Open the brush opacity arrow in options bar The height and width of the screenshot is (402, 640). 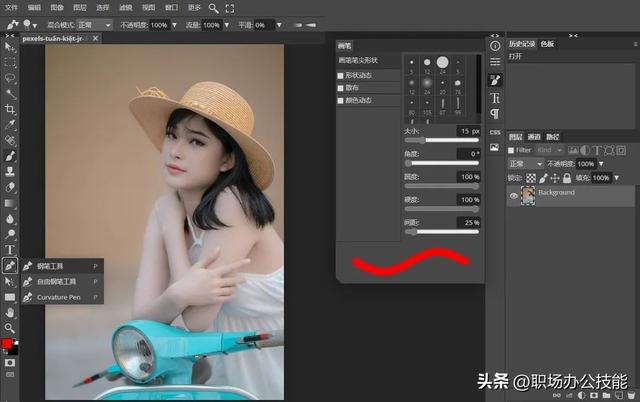click(174, 25)
